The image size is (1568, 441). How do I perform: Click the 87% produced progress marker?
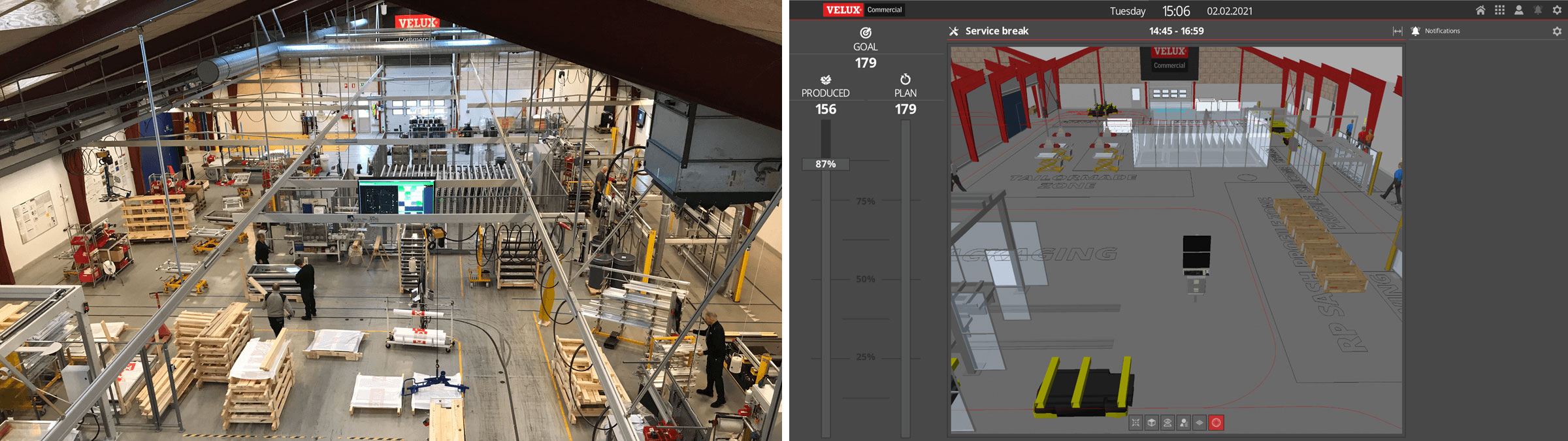(826, 164)
